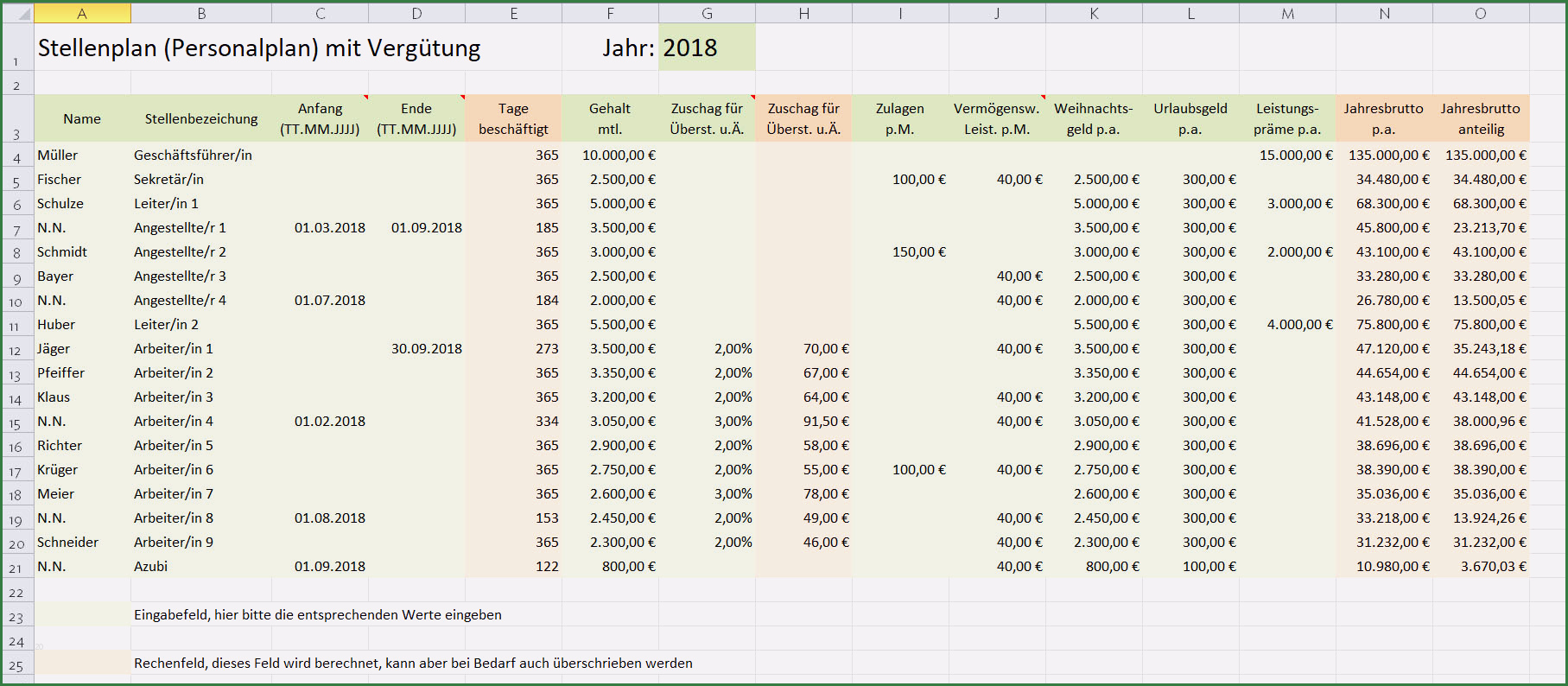The image size is (1568, 686).
Task: Click the Zuschlag 3,00% cell for Meier
Action: [707, 494]
